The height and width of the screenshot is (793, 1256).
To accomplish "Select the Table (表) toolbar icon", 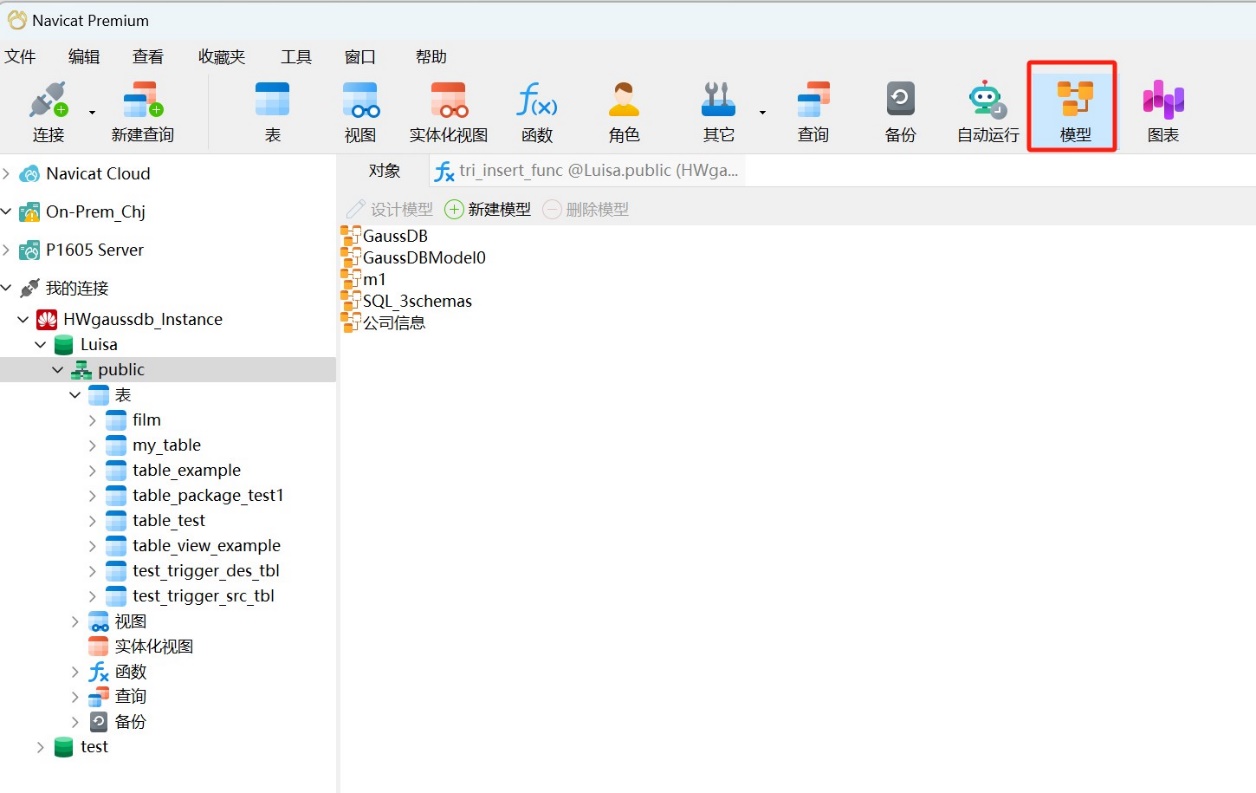I will click(x=272, y=111).
